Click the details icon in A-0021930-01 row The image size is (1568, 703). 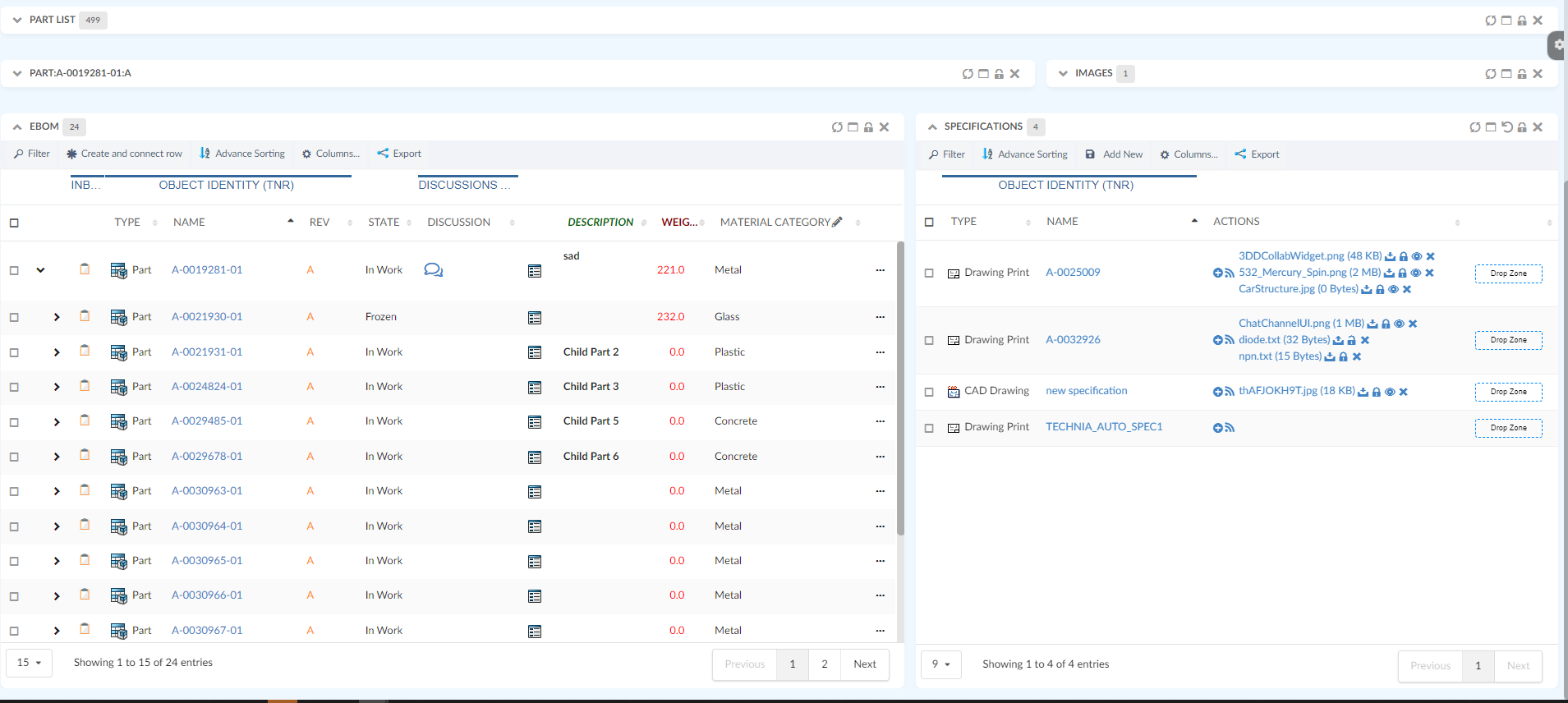point(535,318)
